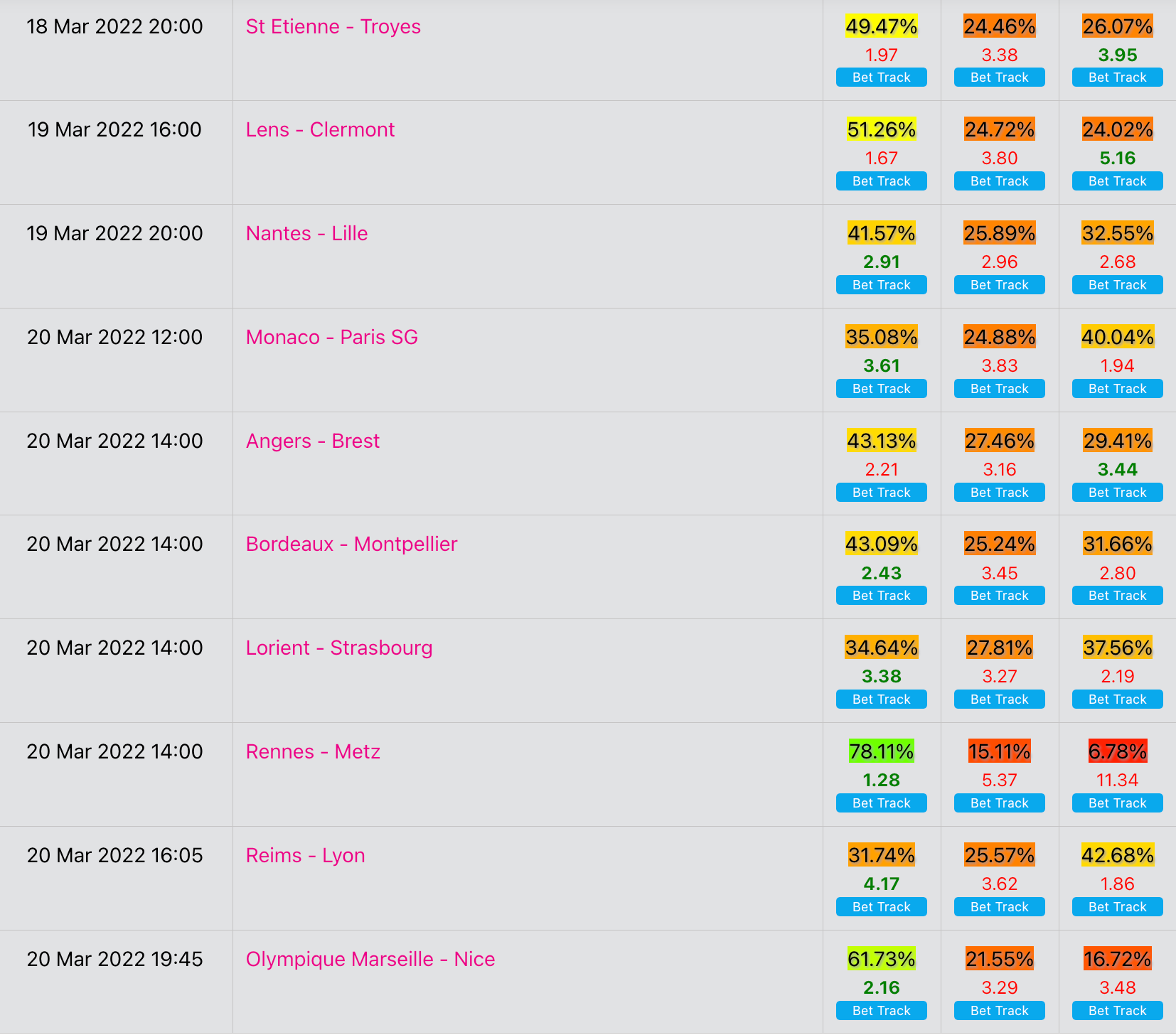1176x1035 pixels.
Task: Click Bet Track under Troyes away odds 3.95
Action: pos(1118,77)
